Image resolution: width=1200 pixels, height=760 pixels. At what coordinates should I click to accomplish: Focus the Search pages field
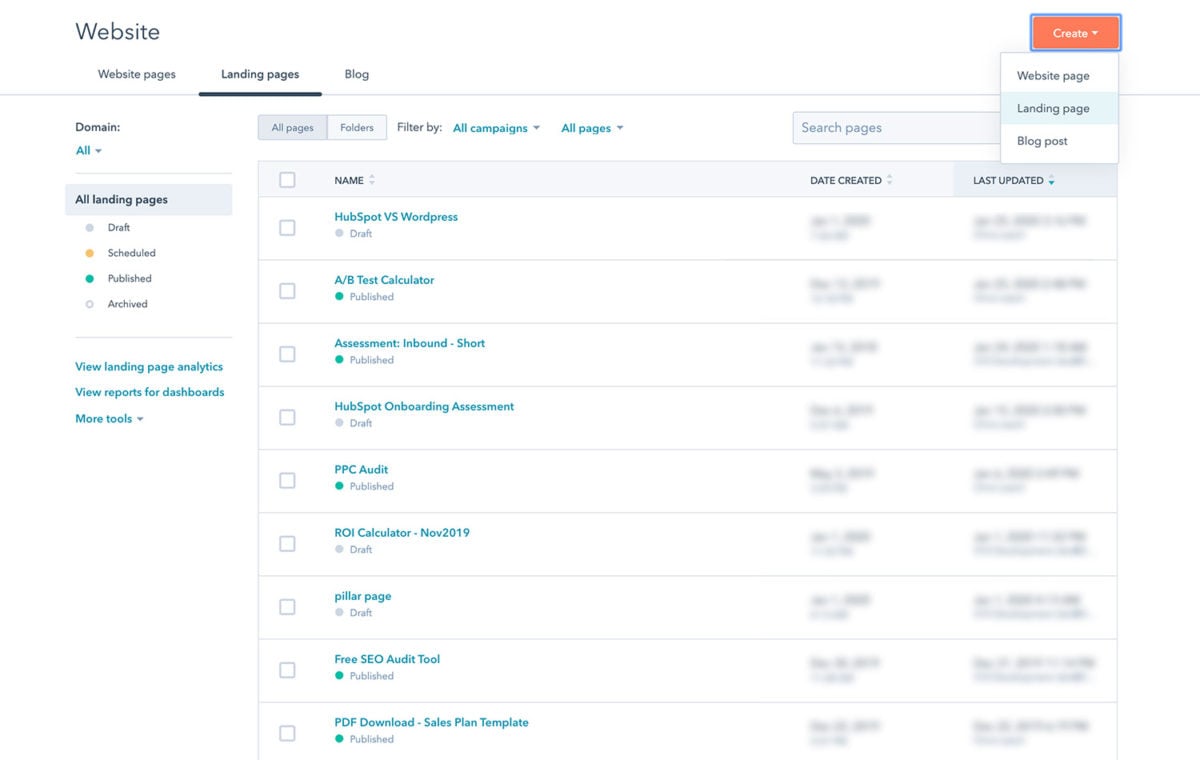(896, 128)
